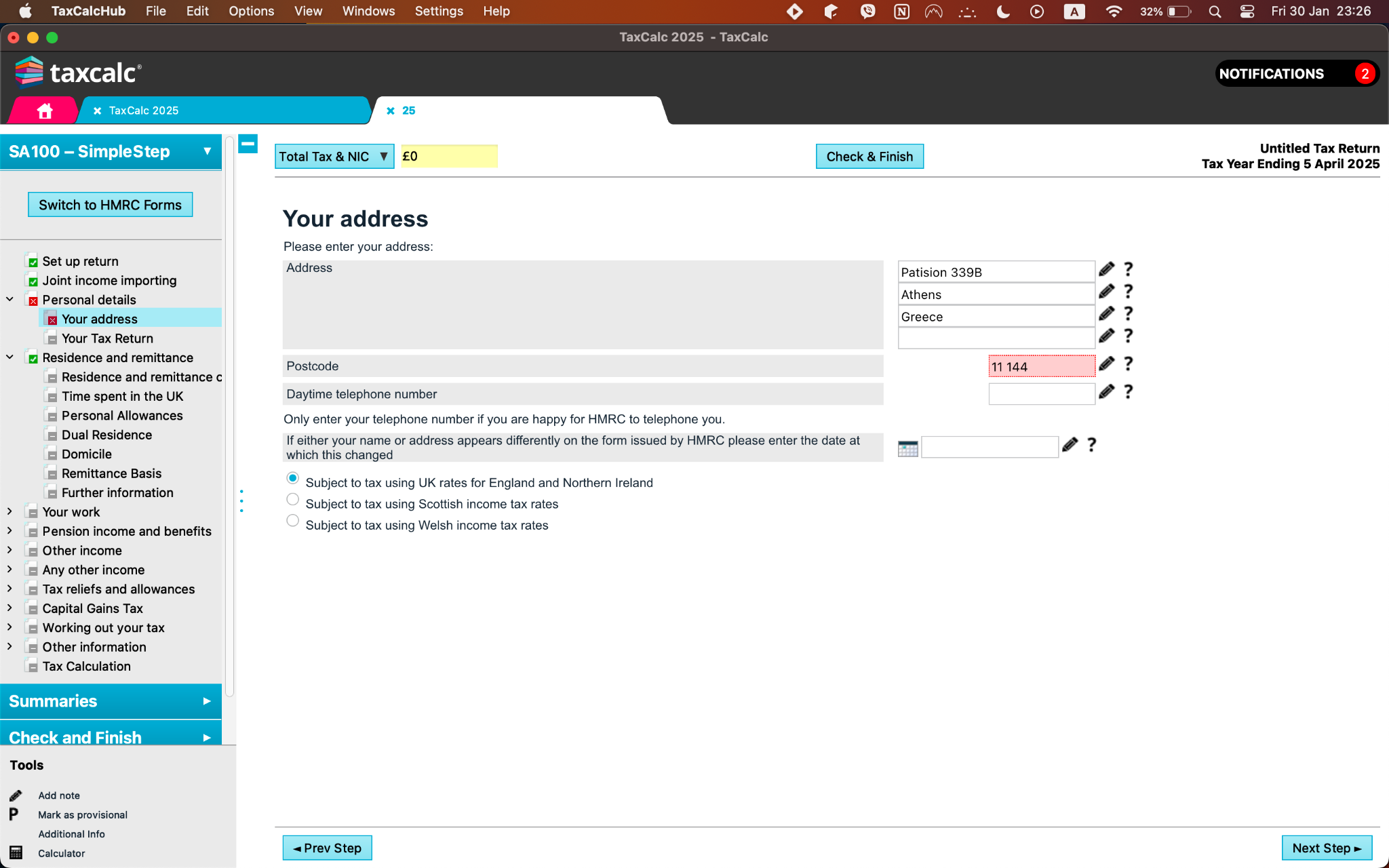1389x868 pixels.
Task: Click the Daytime telephone number input field
Action: (x=1041, y=394)
